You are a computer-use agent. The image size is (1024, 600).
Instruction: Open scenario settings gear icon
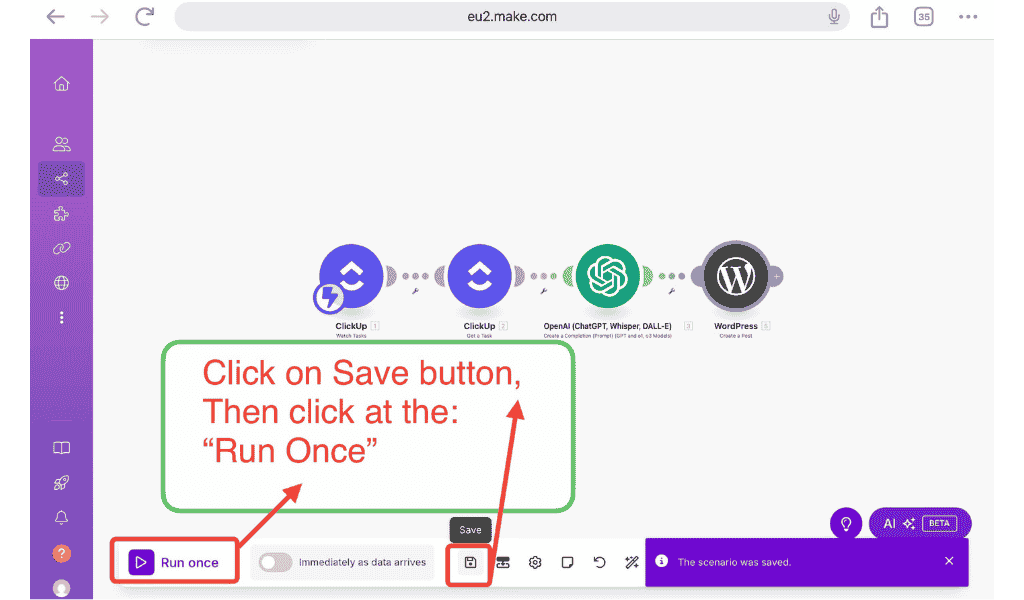pyautogui.click(x=535, y=562)
